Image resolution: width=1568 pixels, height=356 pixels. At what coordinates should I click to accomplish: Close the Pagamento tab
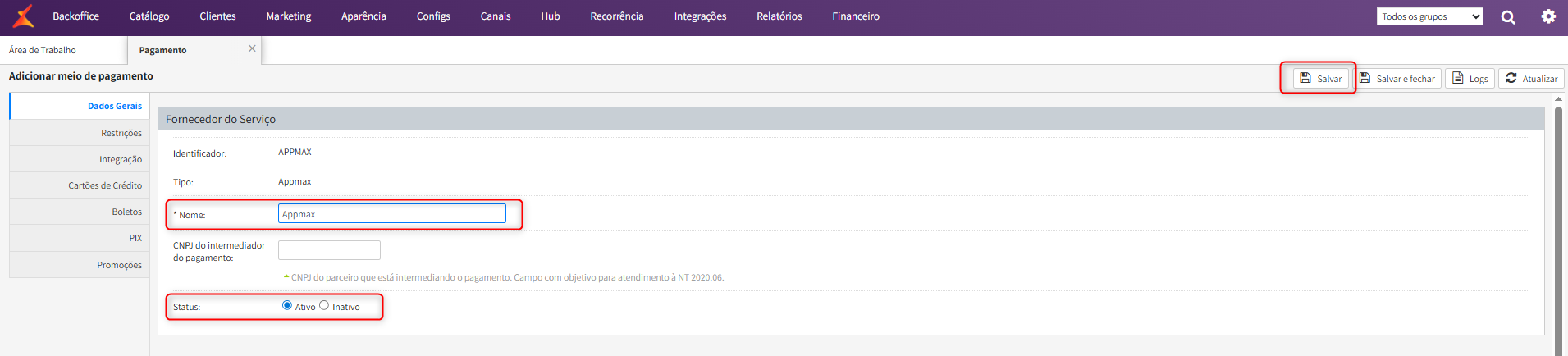tap(252, 48)
